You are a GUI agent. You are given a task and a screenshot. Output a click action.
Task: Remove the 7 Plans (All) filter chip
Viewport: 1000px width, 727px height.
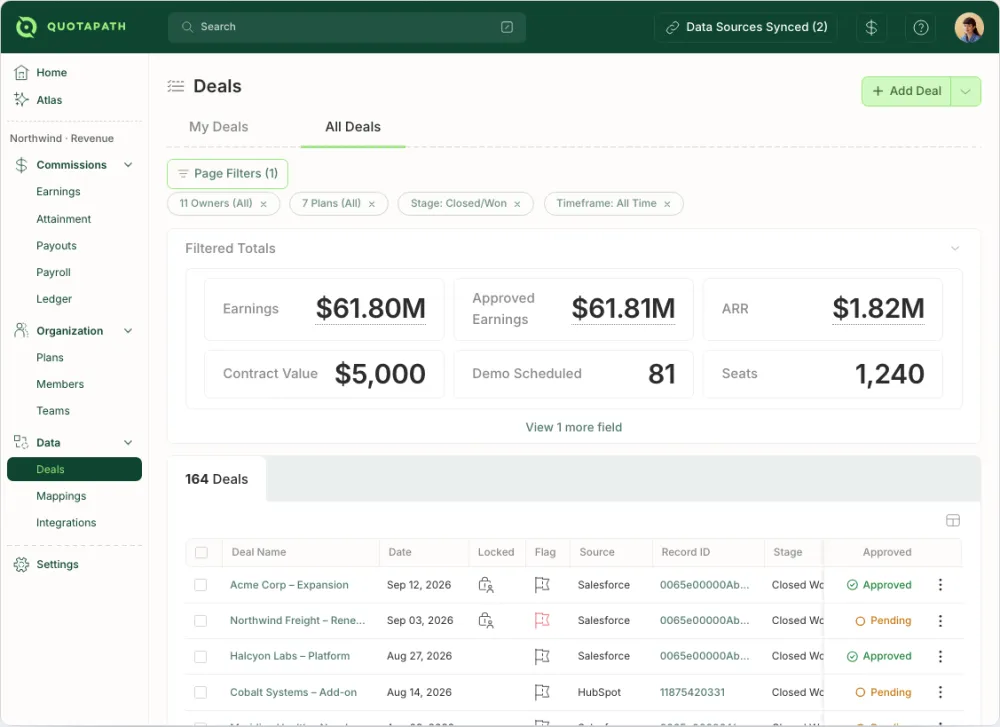click(372, 204)
